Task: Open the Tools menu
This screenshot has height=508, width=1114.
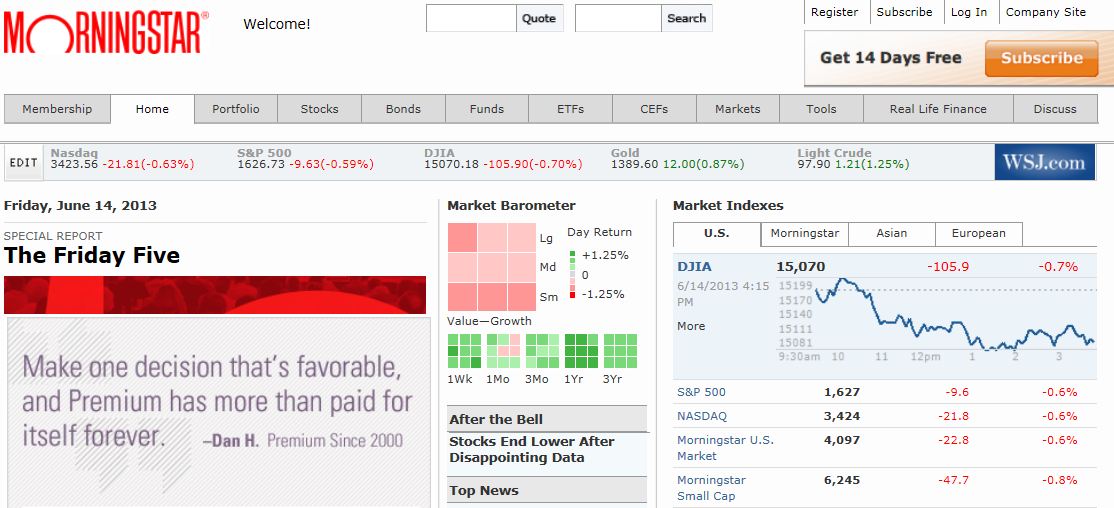Action: pos(821,109)
